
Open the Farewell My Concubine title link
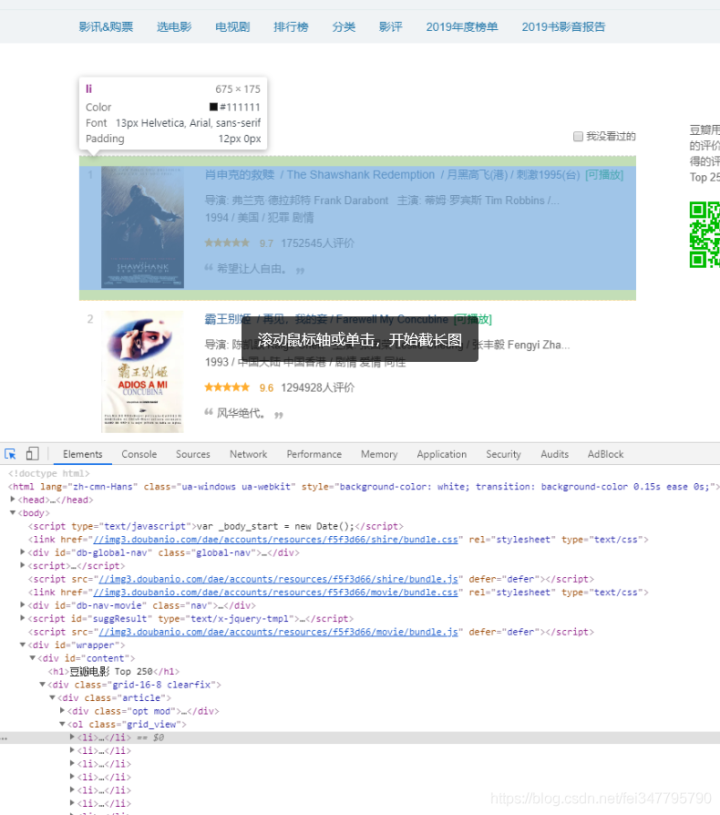point(326,319)
